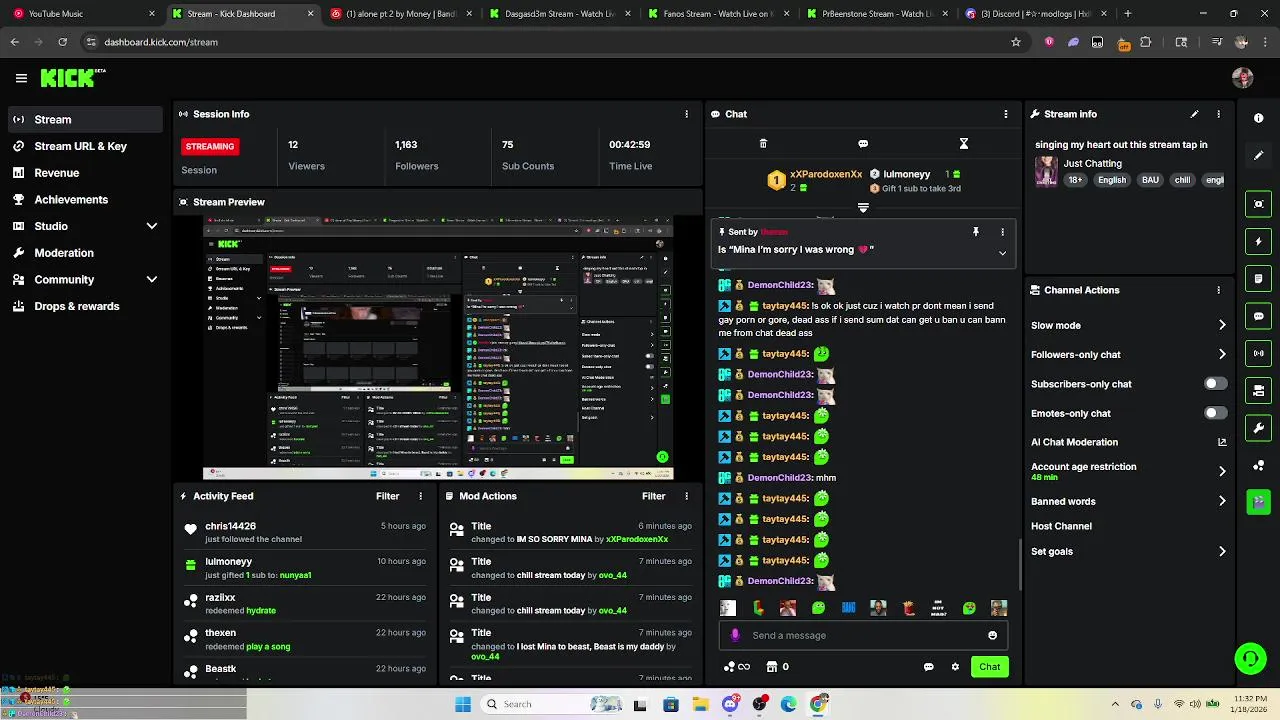Click the chat scrollbar
1280x720 pixels.
coord(1020,565)
